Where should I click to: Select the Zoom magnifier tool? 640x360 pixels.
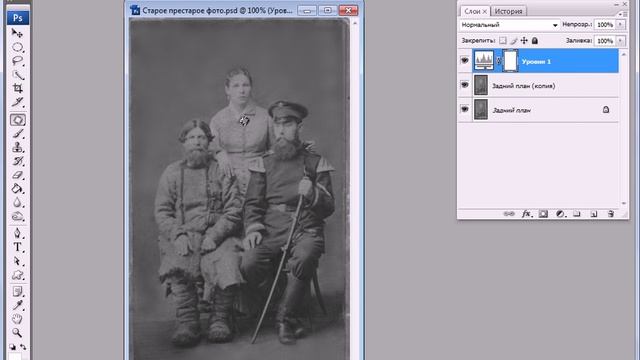pyautogui.click(x=17, y=333)
